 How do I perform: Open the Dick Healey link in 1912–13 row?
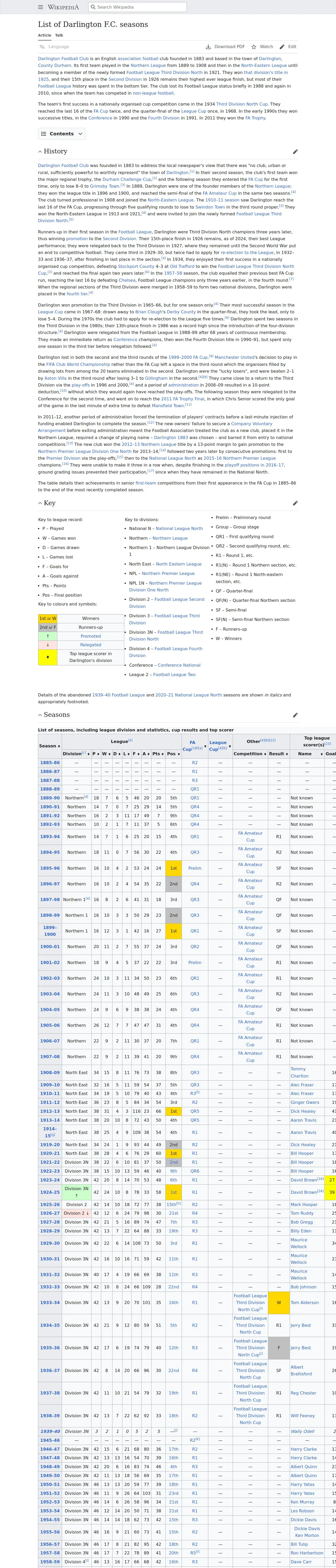pyautogui.click(x=303, y=1111)
